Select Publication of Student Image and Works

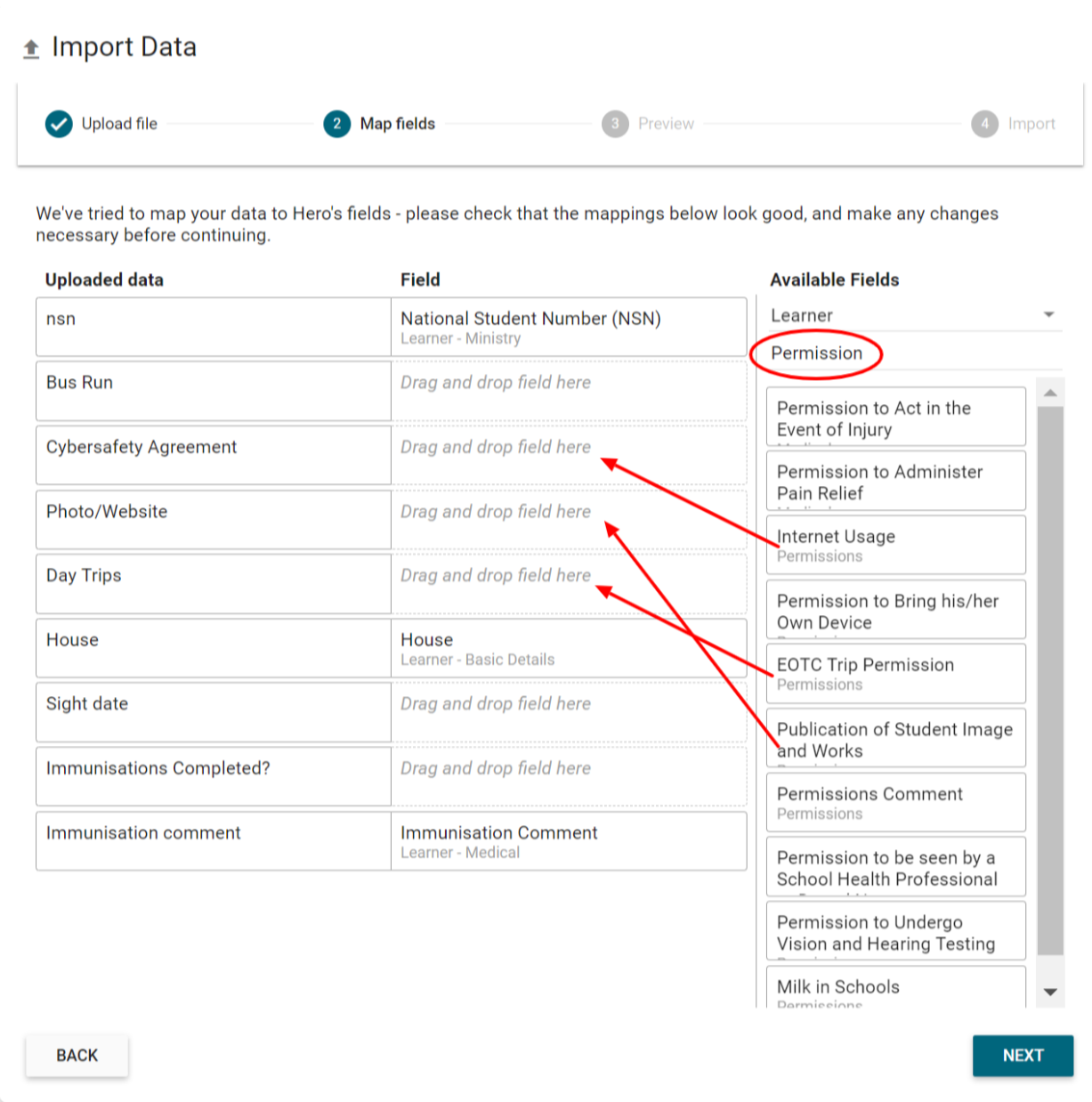pos(895,738)
